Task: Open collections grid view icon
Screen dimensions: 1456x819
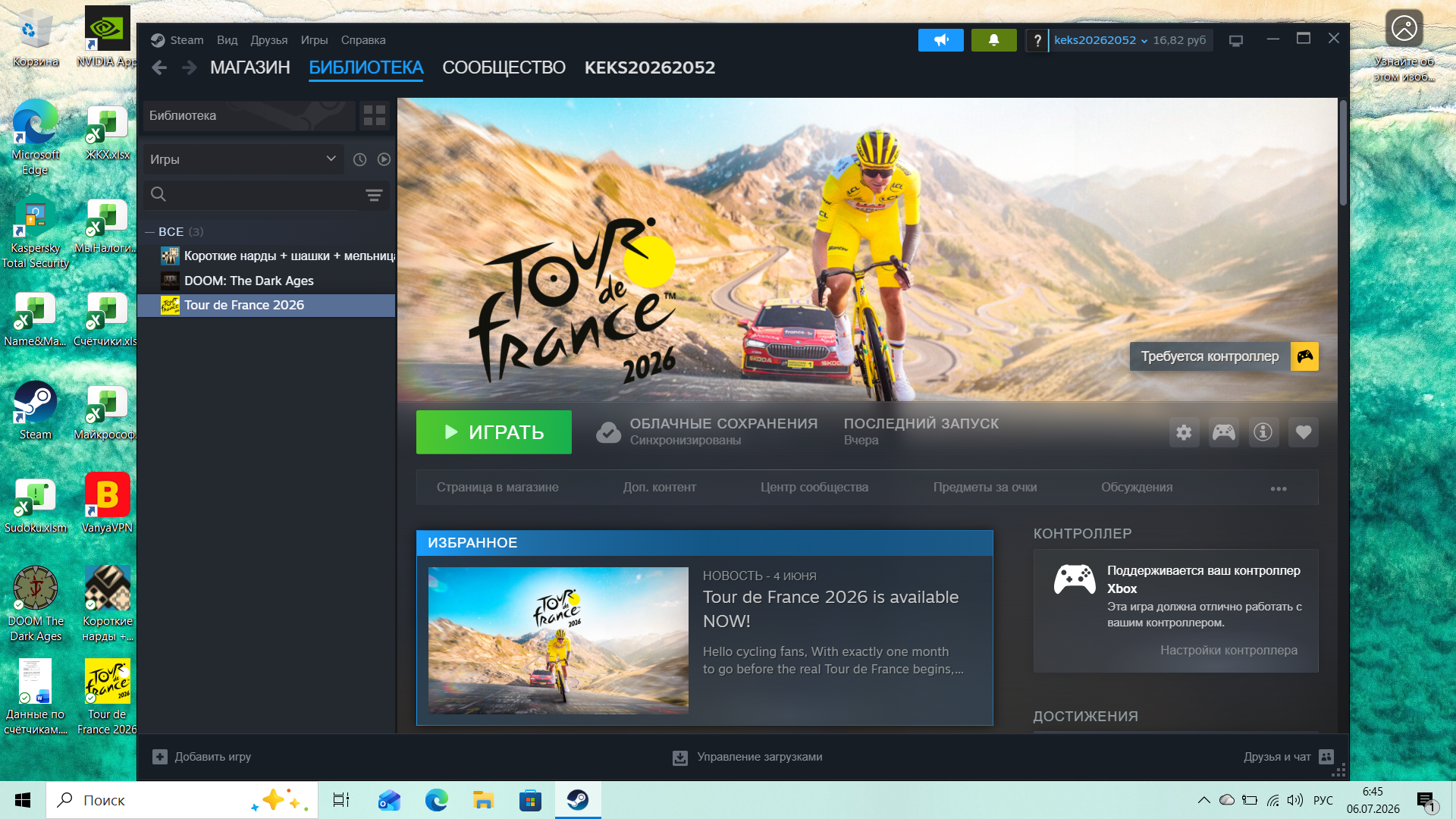Action: click(375, 115)
